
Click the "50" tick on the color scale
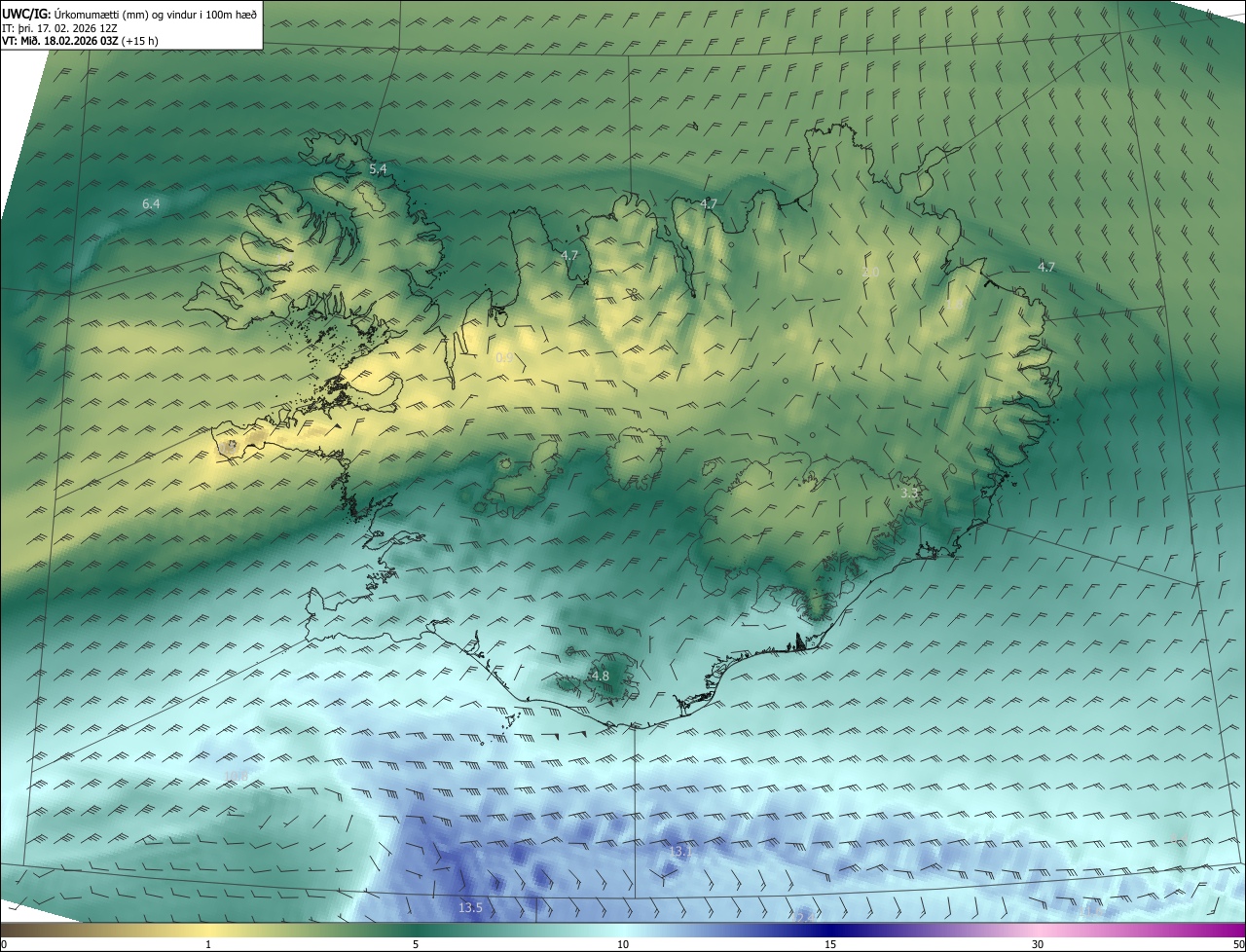click(x=1238, y=945)
